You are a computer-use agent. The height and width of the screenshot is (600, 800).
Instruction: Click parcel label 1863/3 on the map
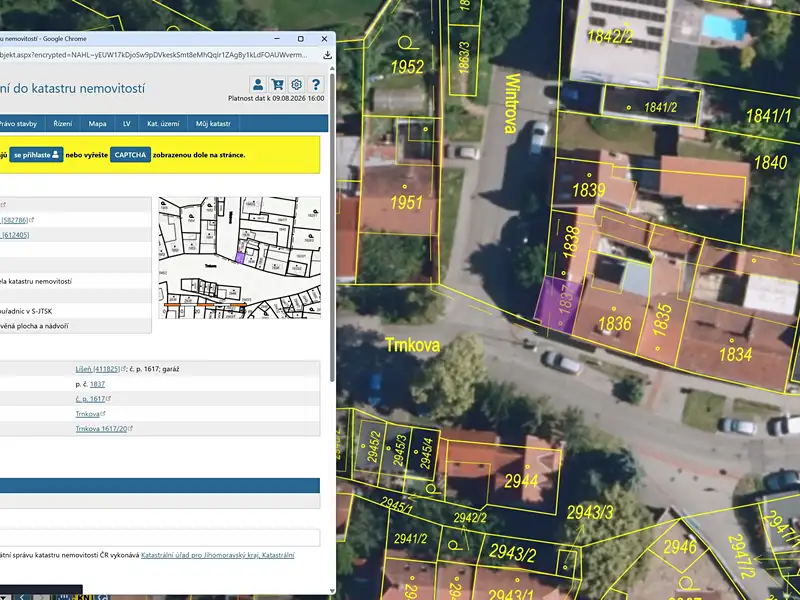[x=464, y=58]
